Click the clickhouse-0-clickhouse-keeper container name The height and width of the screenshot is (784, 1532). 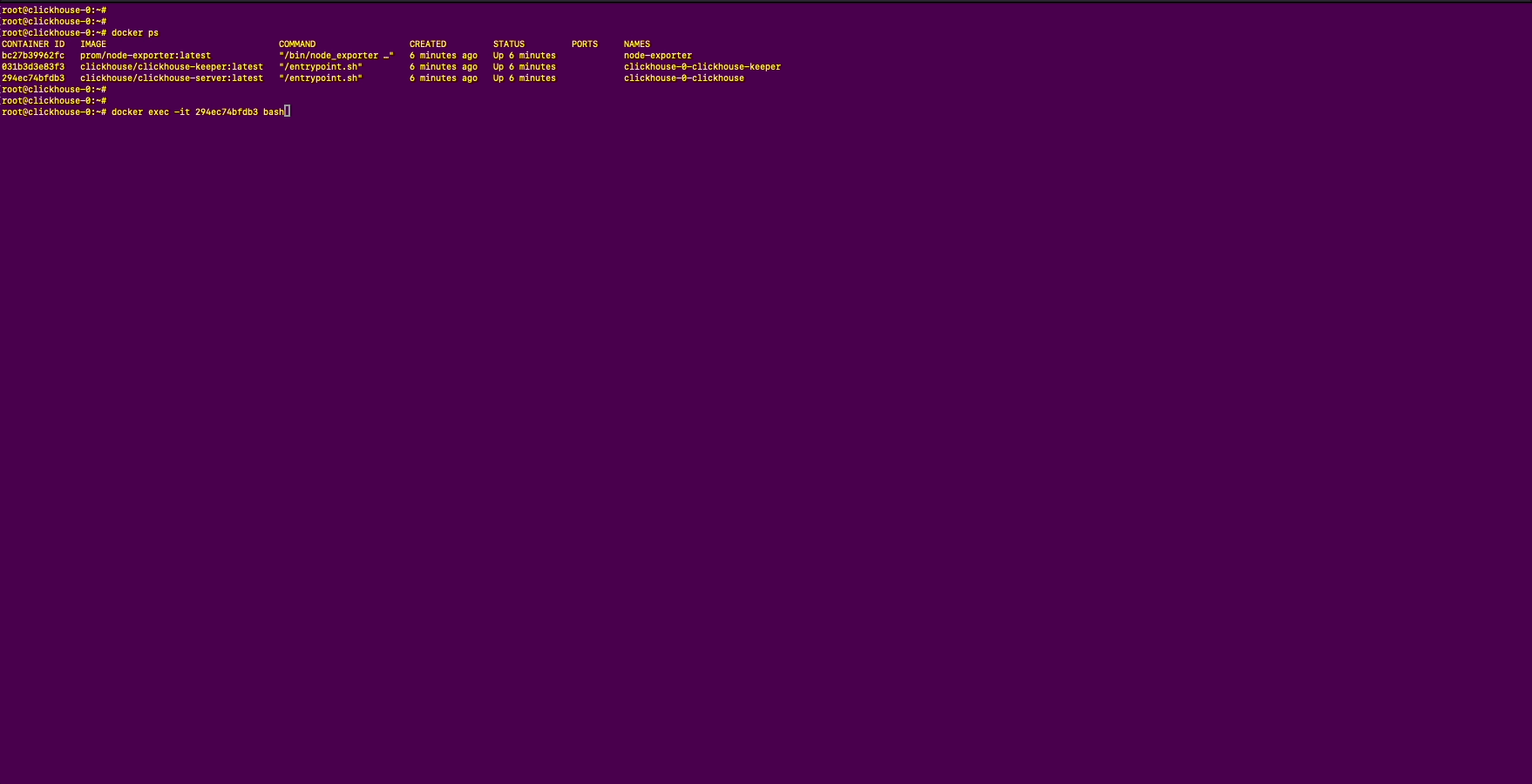coord(702,67)
